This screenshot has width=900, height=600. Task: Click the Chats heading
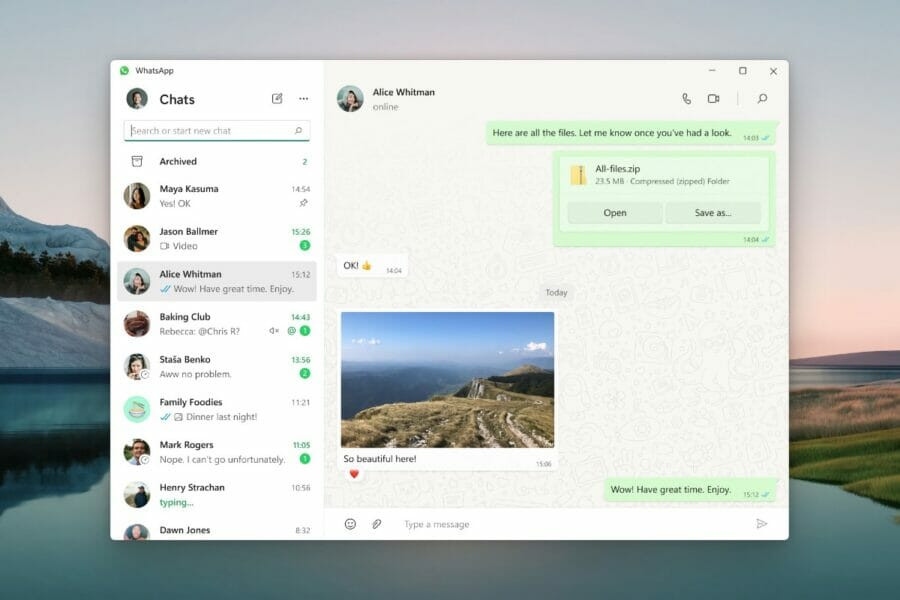point(177,99)
